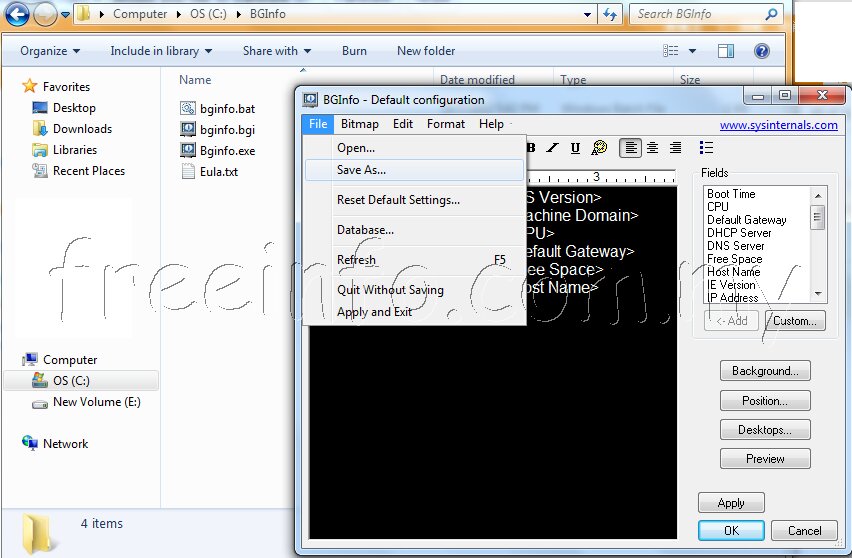The width and height of the screenshot is (852, 558).
Task: Select the Bginfo.exe file icon
Action: (188, 150)
